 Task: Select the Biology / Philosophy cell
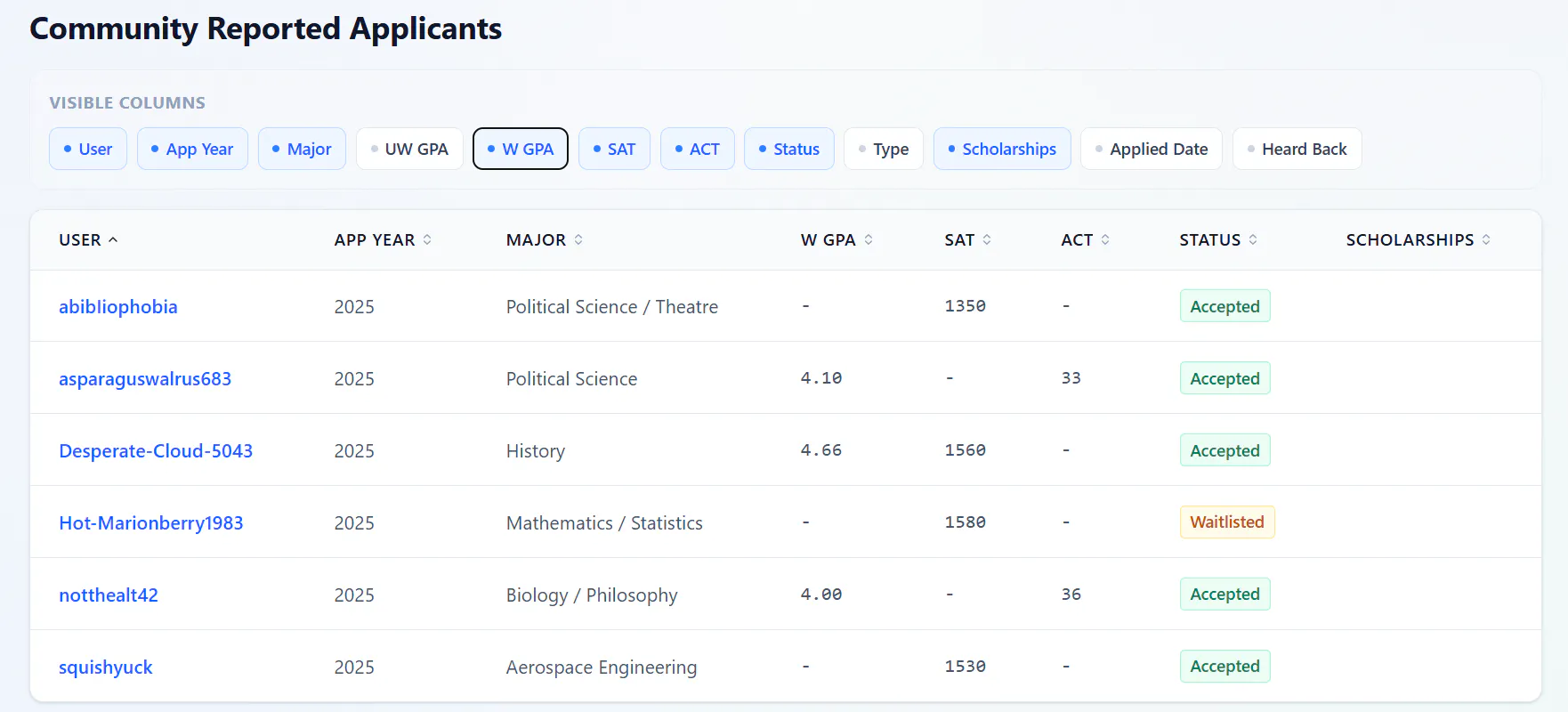point(592,595)
